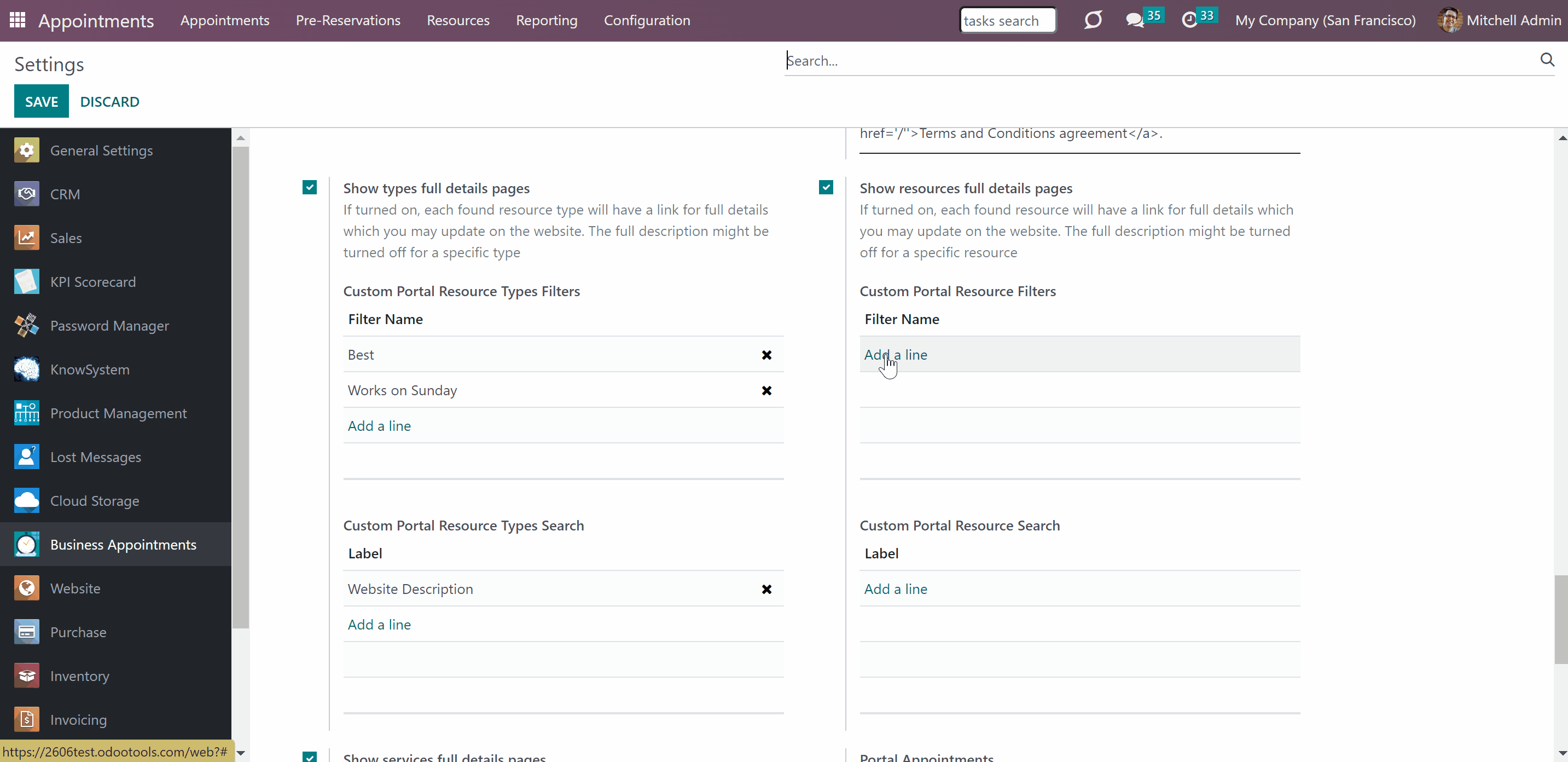Open the Resources menu

tap(458, 20)
